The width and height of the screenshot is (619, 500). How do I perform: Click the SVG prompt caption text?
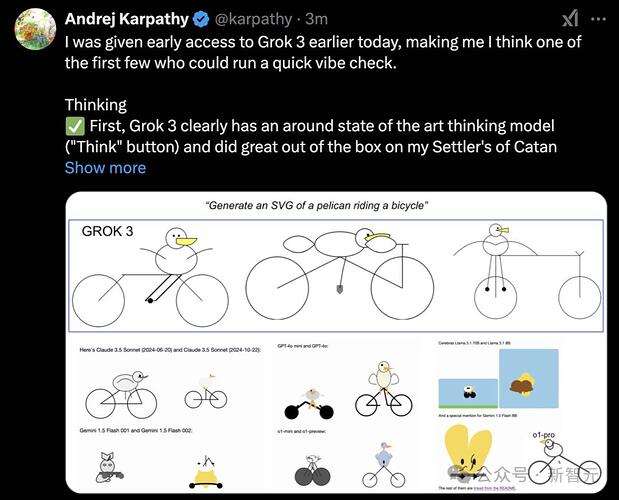(x=317, y=206)
